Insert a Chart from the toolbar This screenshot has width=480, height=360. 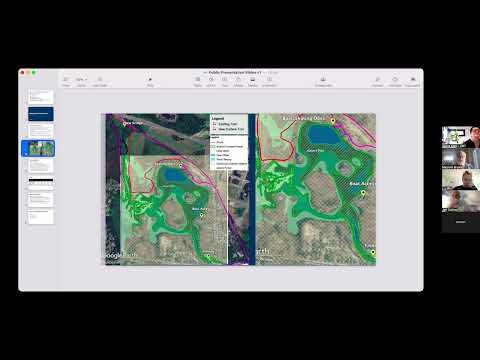point(211,81)
